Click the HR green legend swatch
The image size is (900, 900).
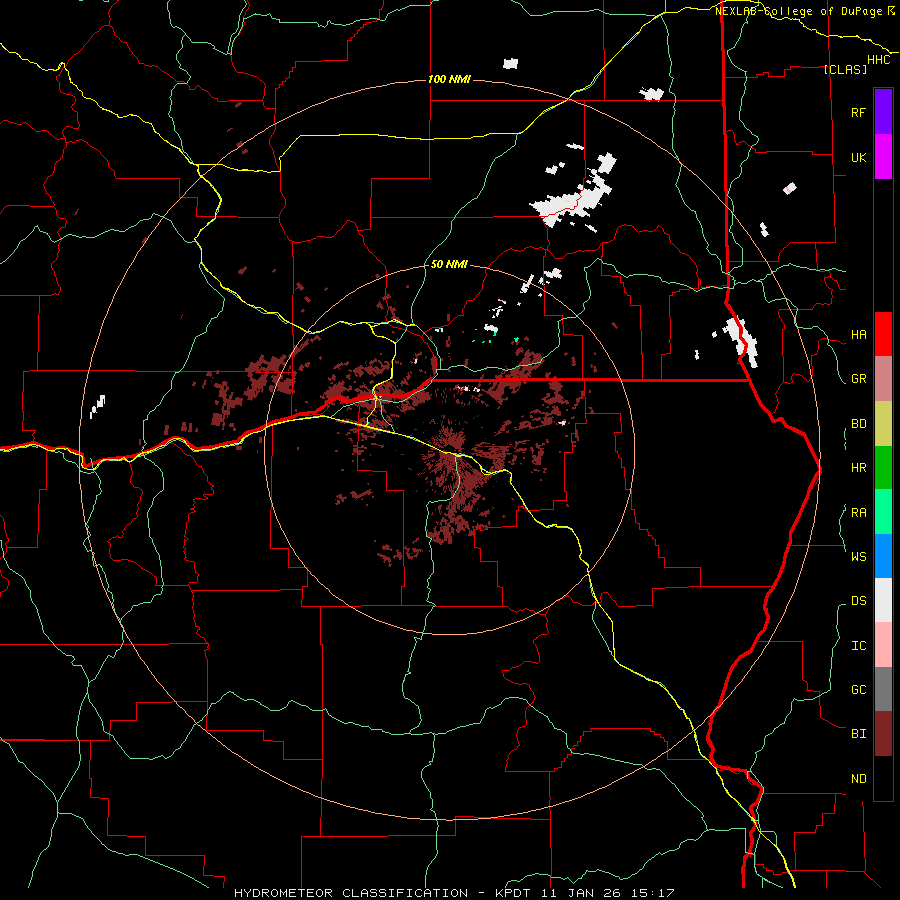883,468
